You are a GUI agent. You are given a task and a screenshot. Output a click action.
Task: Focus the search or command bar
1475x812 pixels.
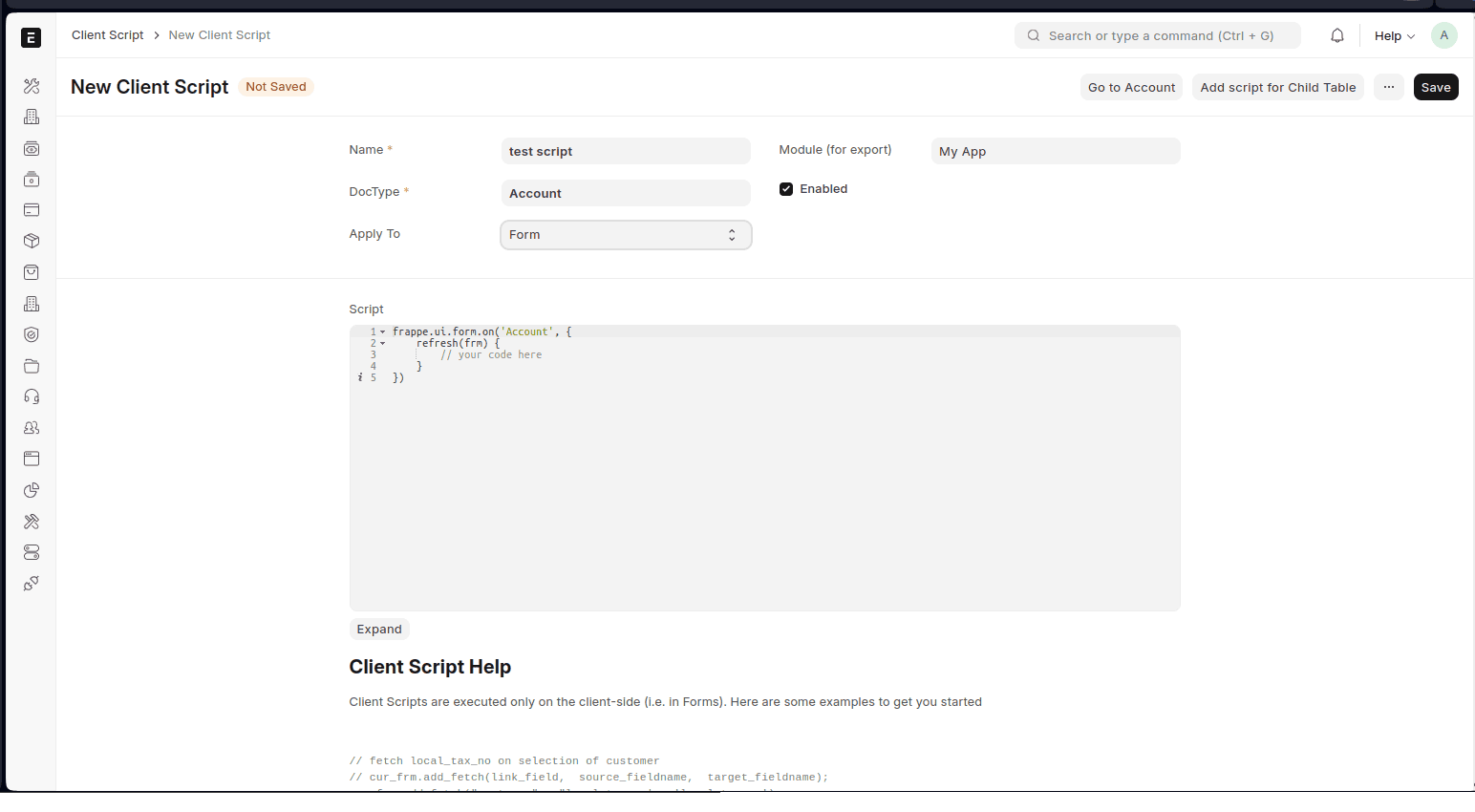point(1158,35)
